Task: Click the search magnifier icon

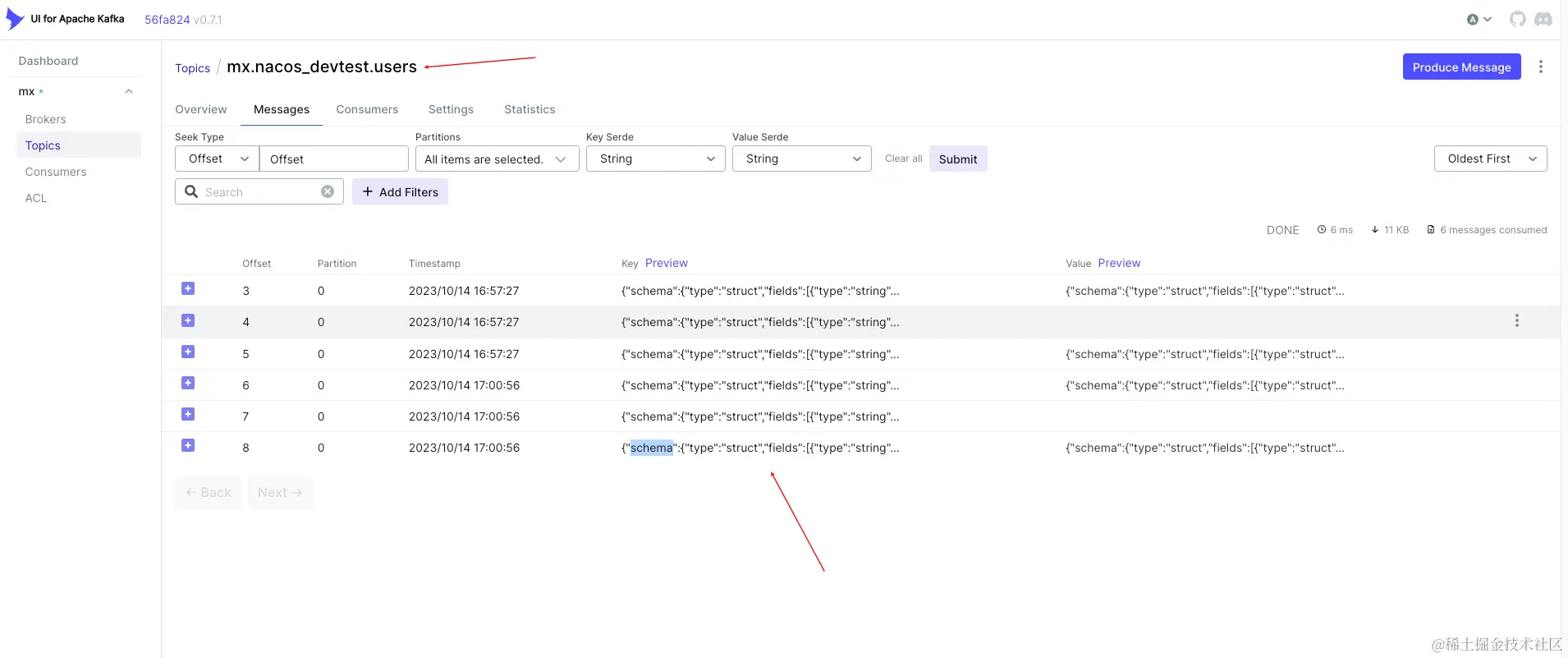Action: click(x=191, y=191)
